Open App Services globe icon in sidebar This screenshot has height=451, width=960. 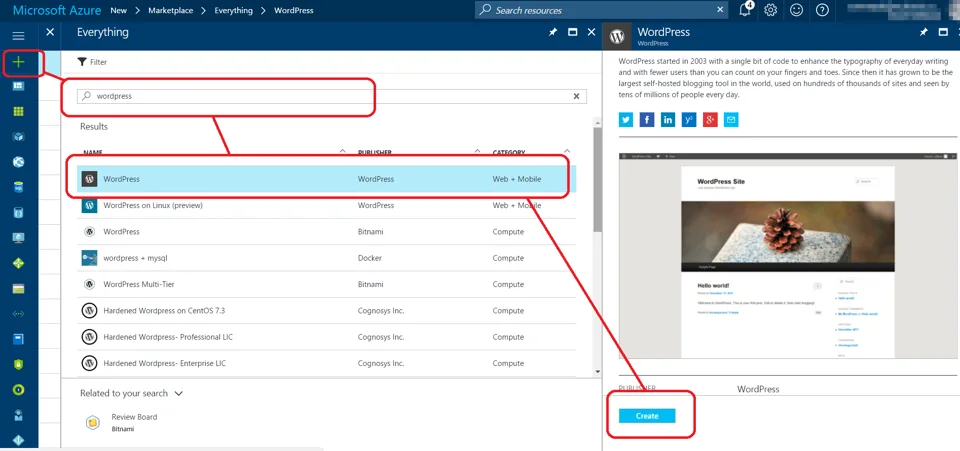pos(18,162)
